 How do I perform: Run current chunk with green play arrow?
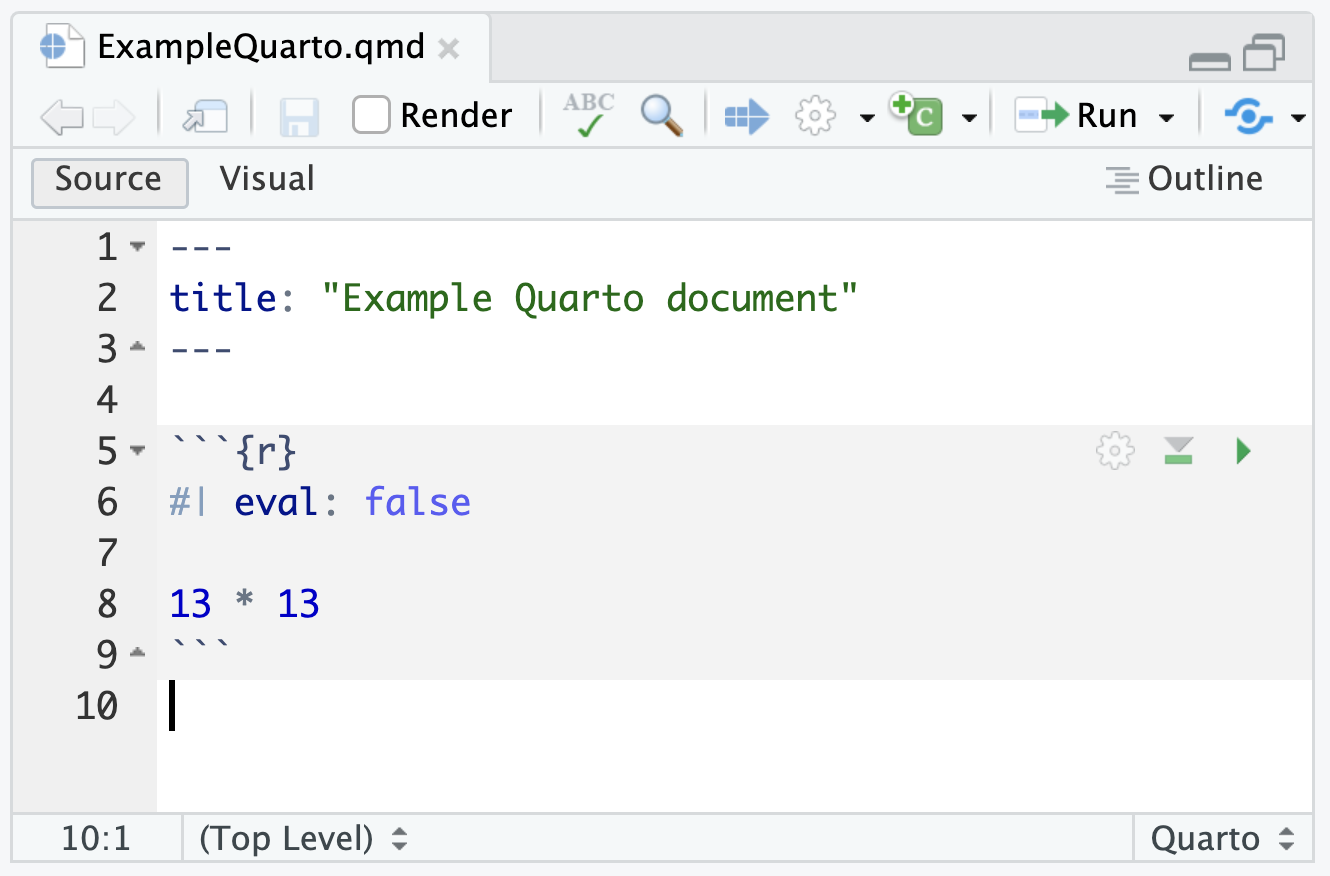click(x=1243, y=452)
